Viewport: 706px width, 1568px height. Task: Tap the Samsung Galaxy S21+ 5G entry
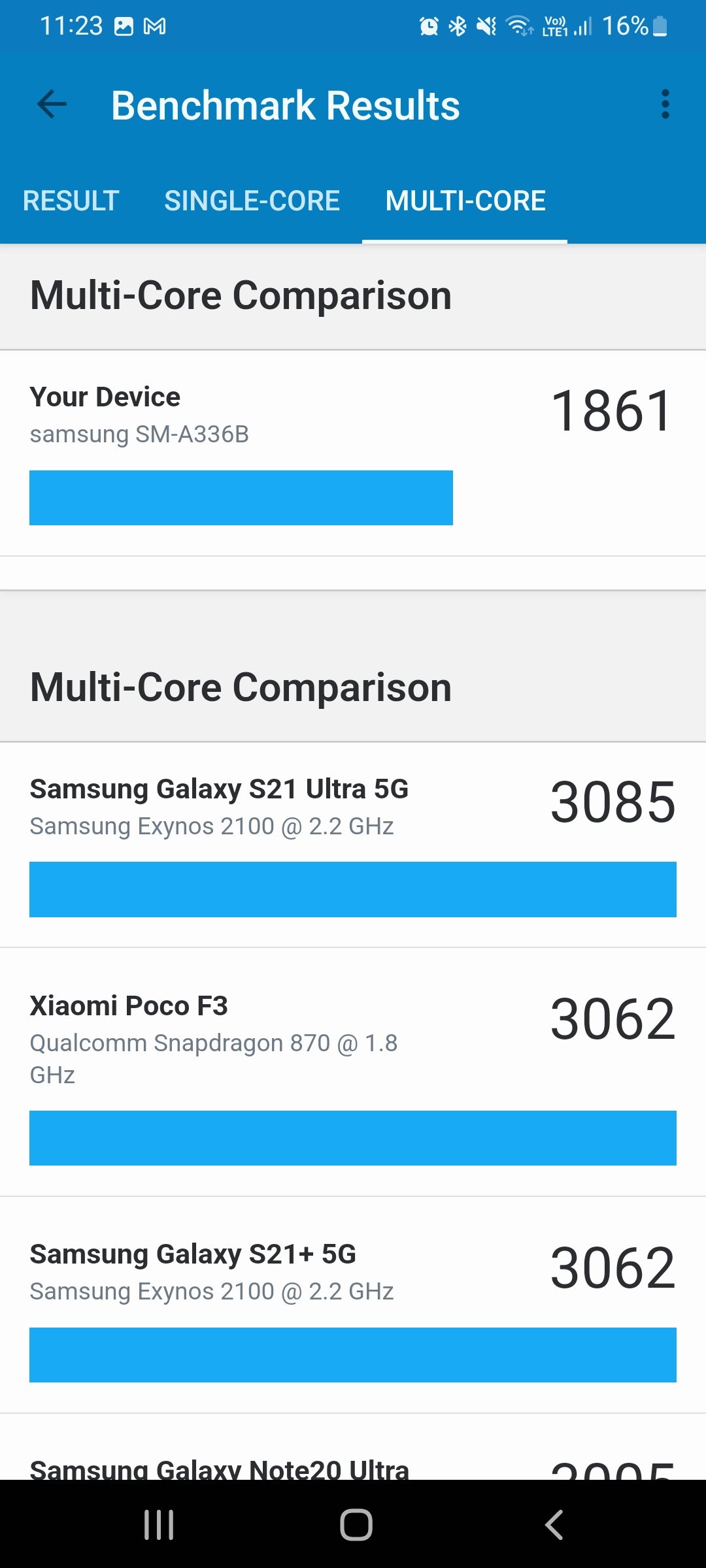(x=353, y=1305)
